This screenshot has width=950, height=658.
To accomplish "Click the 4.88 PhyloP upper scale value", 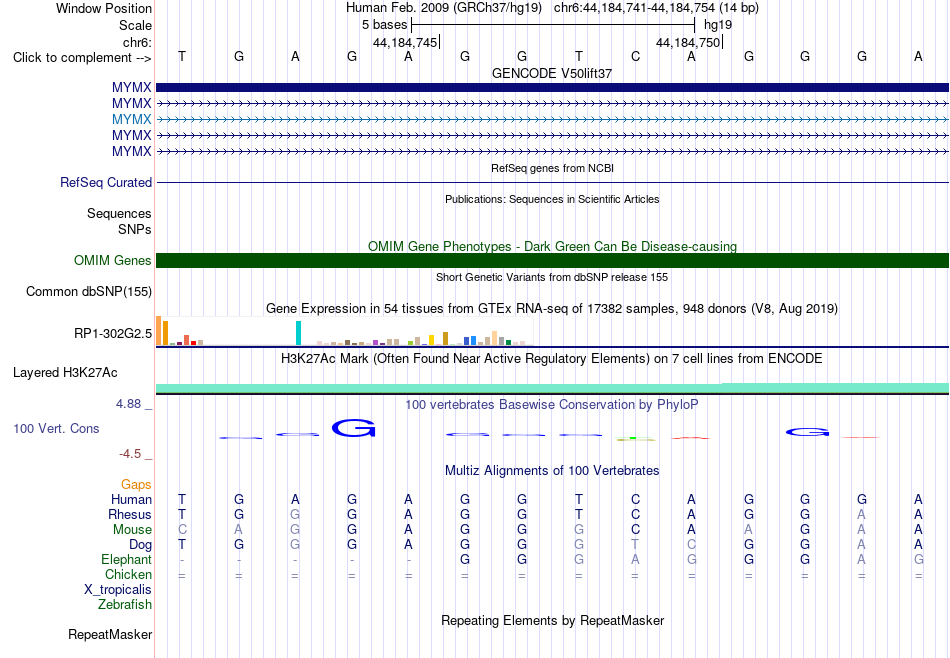I will point(128,404).
